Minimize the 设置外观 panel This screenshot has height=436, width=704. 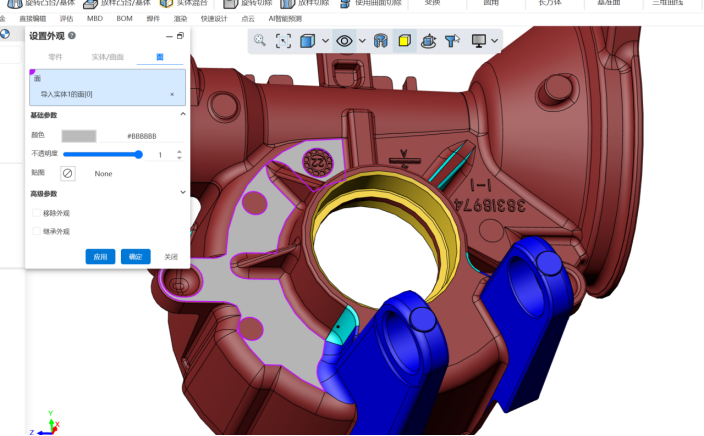(x=169, y=36)
